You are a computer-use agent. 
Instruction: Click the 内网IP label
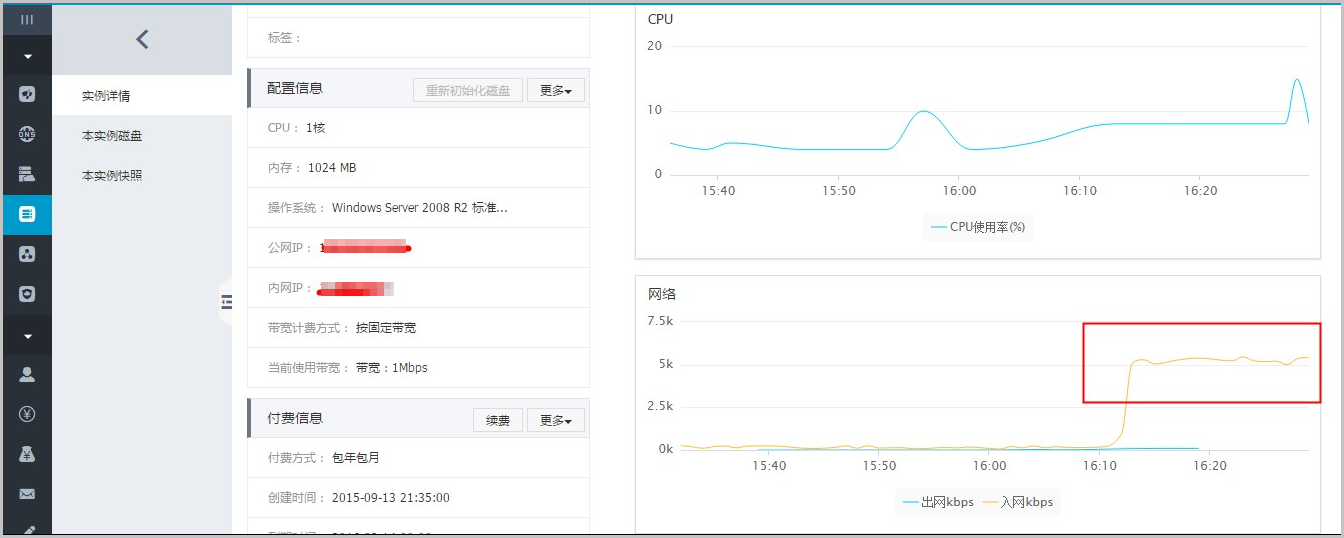[x=290, y=288]
